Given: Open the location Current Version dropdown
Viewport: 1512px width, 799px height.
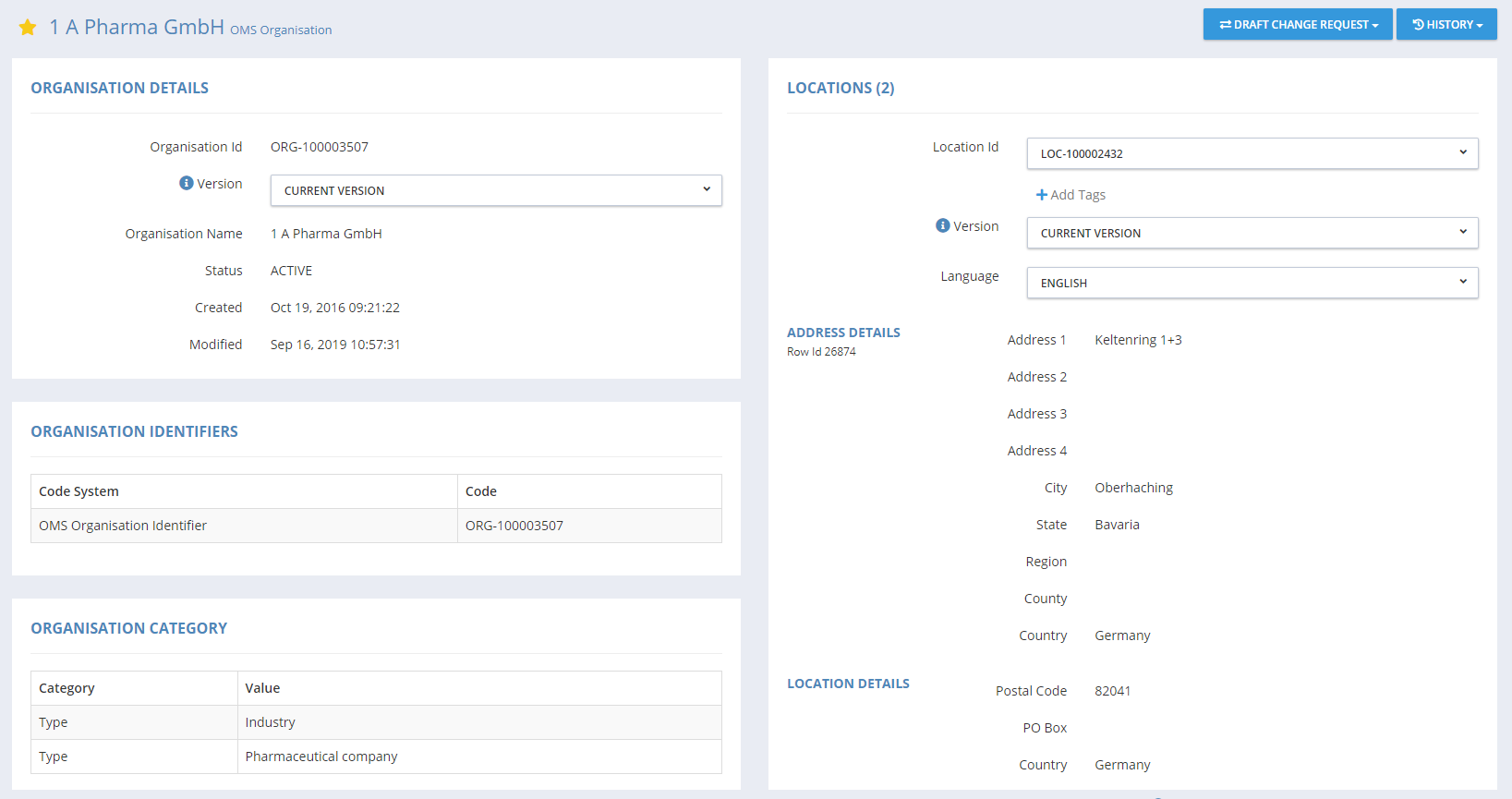Looking at the screenshot, I should pyautogui.click(x=1252, y=233).
